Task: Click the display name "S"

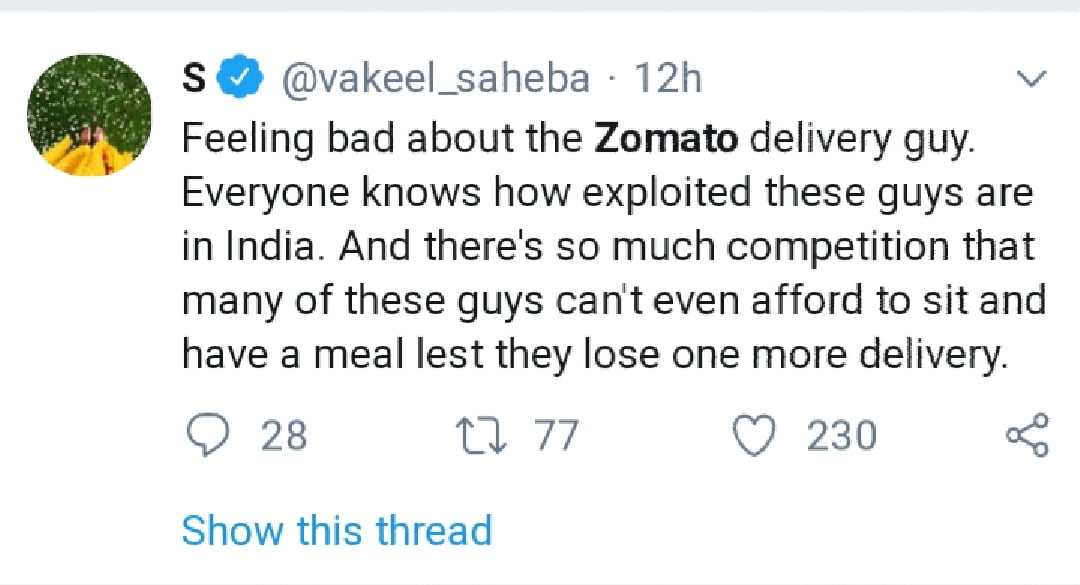Action: click(196, 79)
